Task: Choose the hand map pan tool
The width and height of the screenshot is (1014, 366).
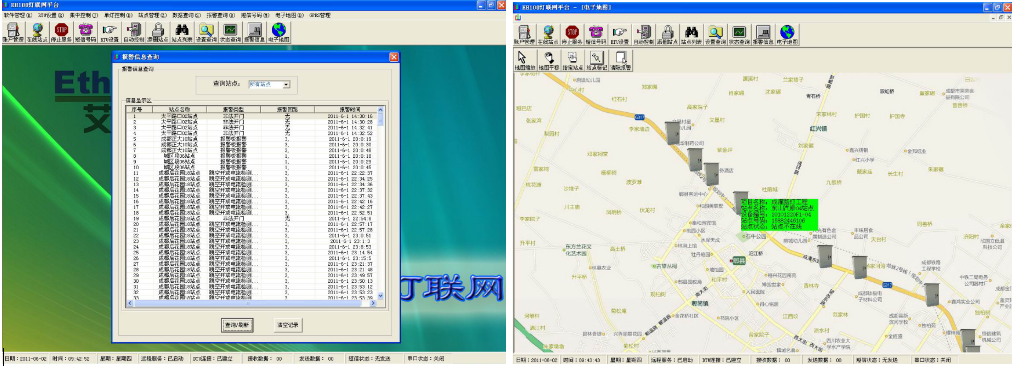Action: coord(548,60)
